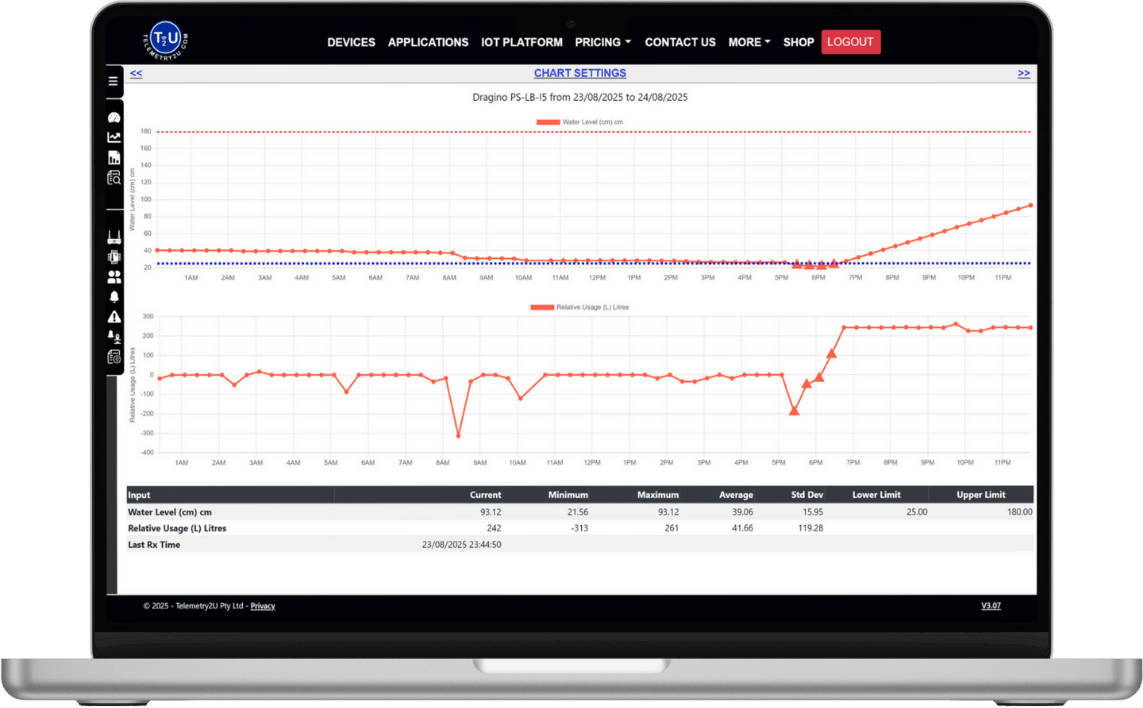Click the 'Maximum' column header
The height and width of the screenshot is (708, 1143).
click(x=658, y=494)
